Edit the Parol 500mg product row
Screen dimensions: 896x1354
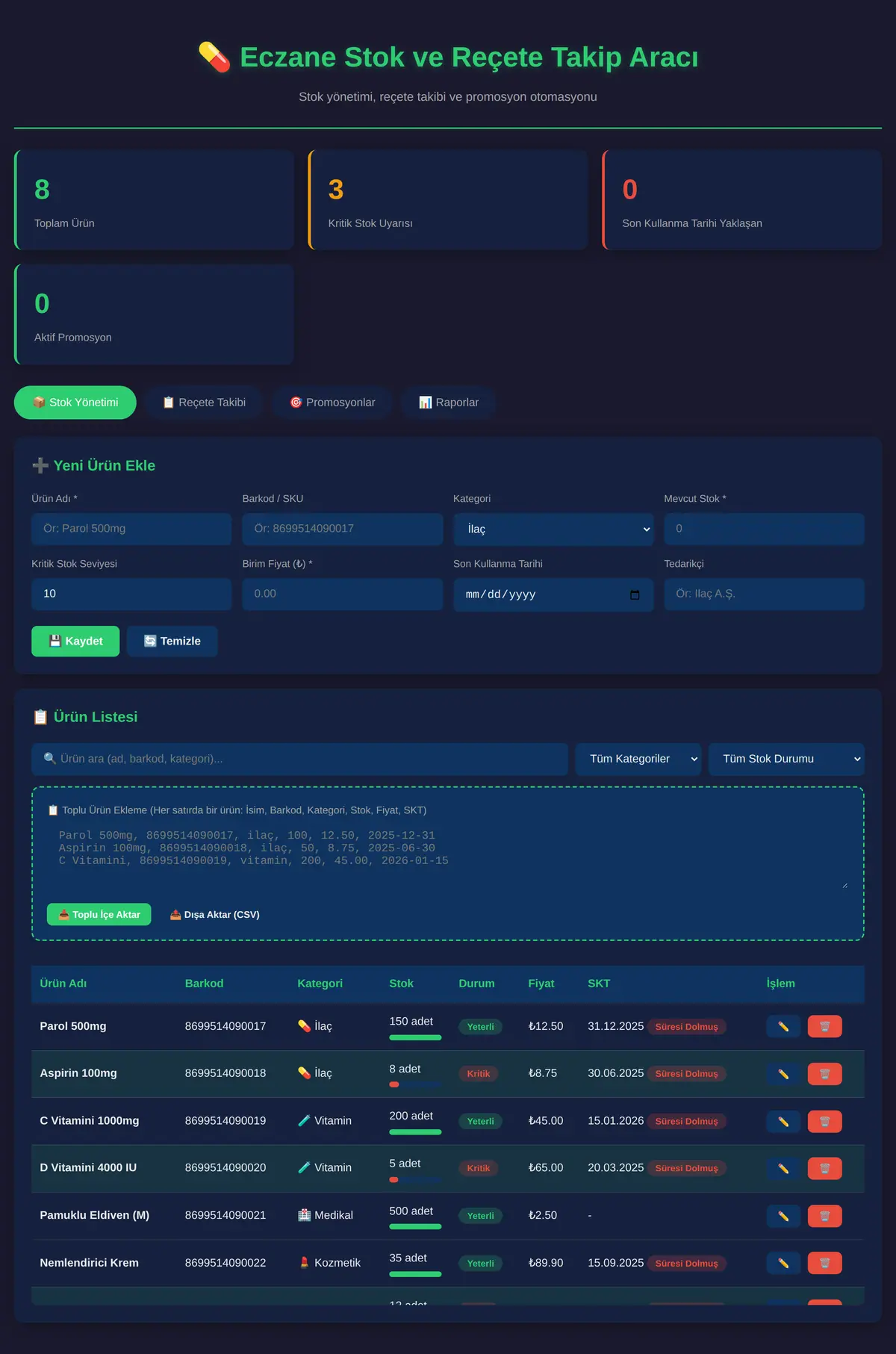(x=783, y=1026)
